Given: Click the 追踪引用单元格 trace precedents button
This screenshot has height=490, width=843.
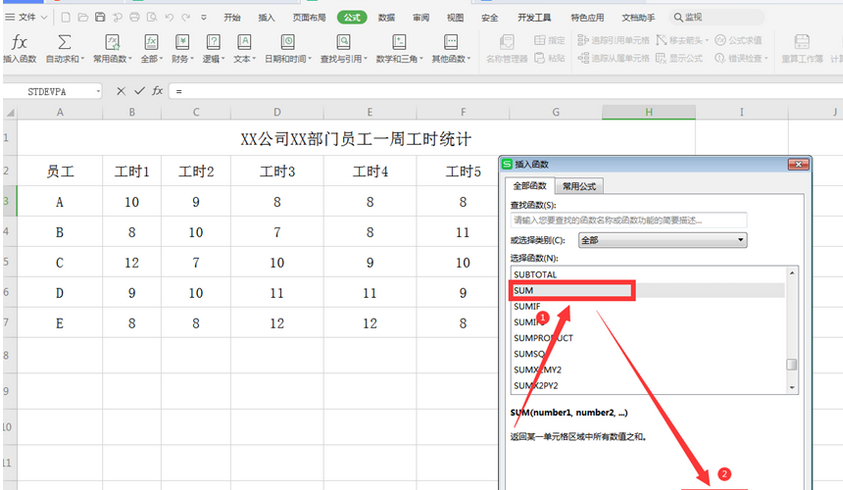Looking at the screenshot, I should pyautogui.click(x=613, y=40).
